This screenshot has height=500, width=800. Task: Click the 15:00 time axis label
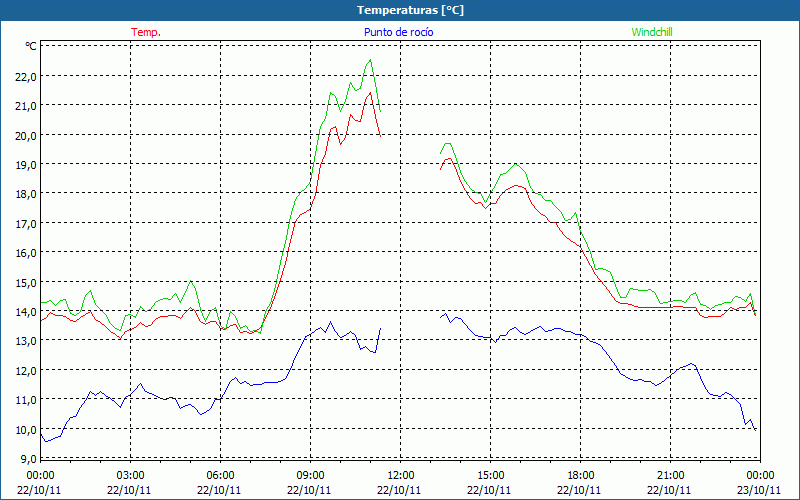(x=490, y=476)
